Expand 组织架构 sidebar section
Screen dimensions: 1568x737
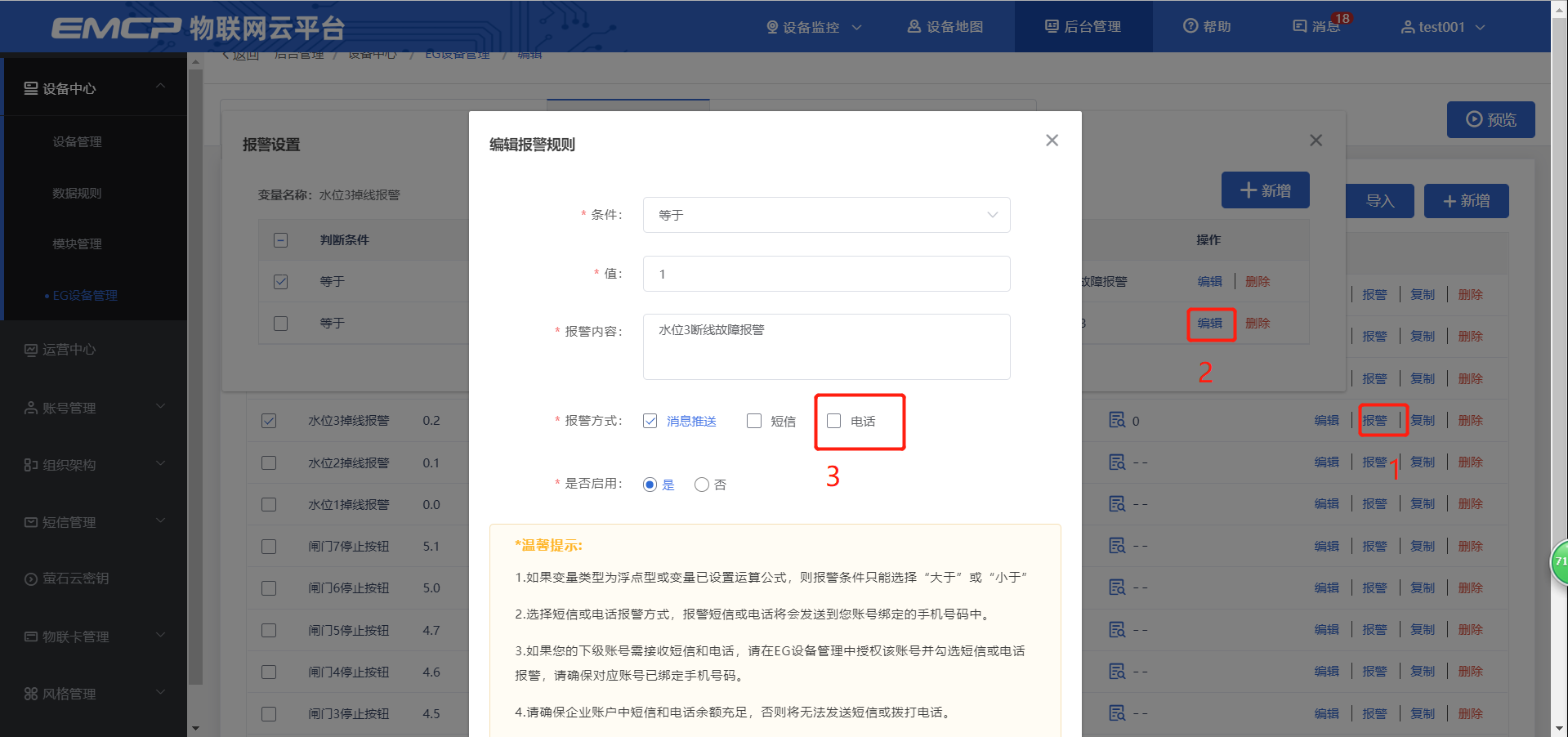click(x=94, y=465)
